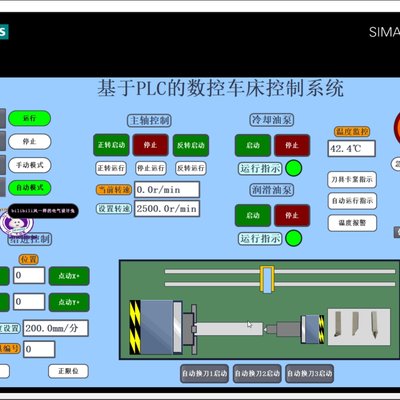Start automatic tool change 3 (自动换刀3启动)
400x400 pixels.
(x=310, y=373)
